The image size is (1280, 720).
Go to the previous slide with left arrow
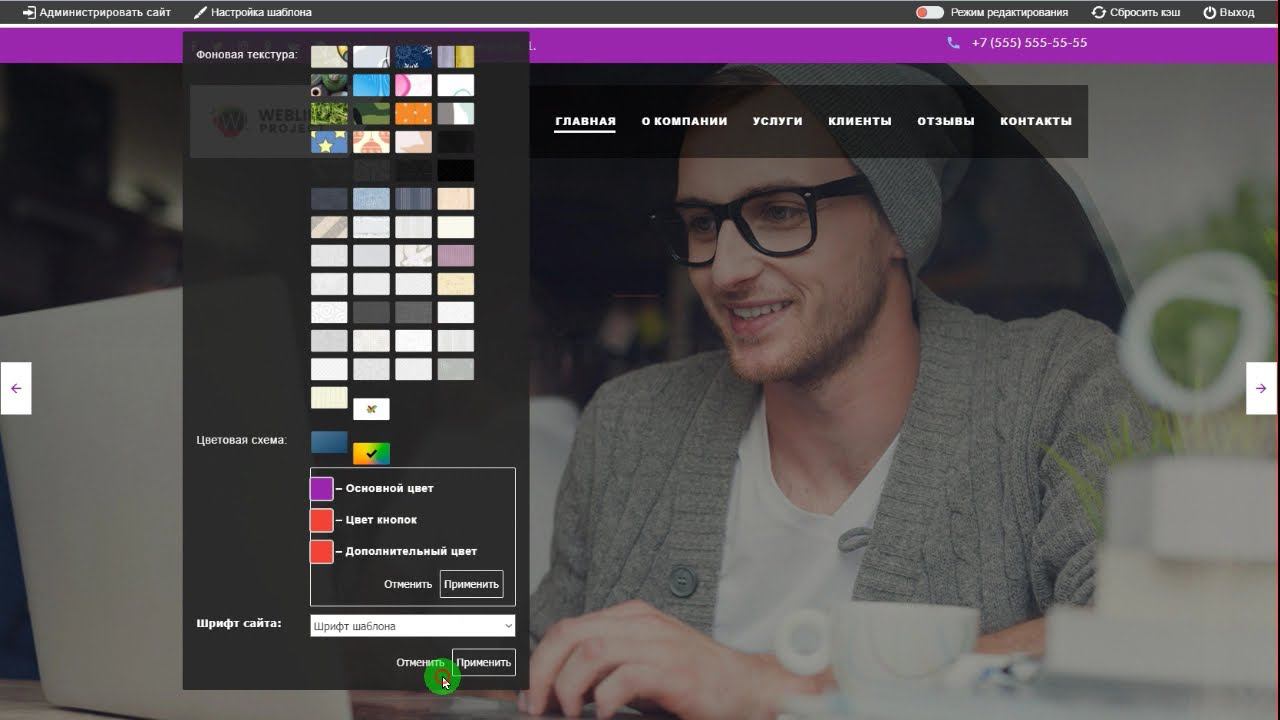[16, 388]
